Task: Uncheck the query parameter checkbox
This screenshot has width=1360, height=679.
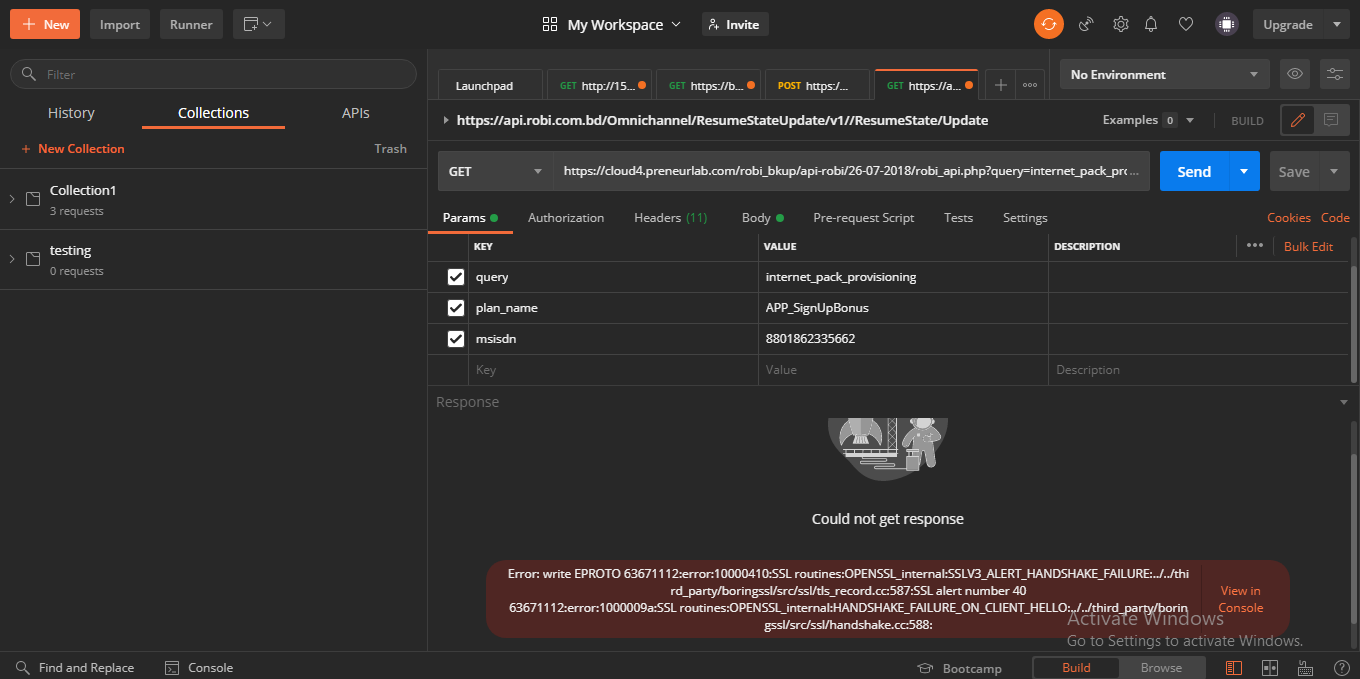Action: click(456, 277)
